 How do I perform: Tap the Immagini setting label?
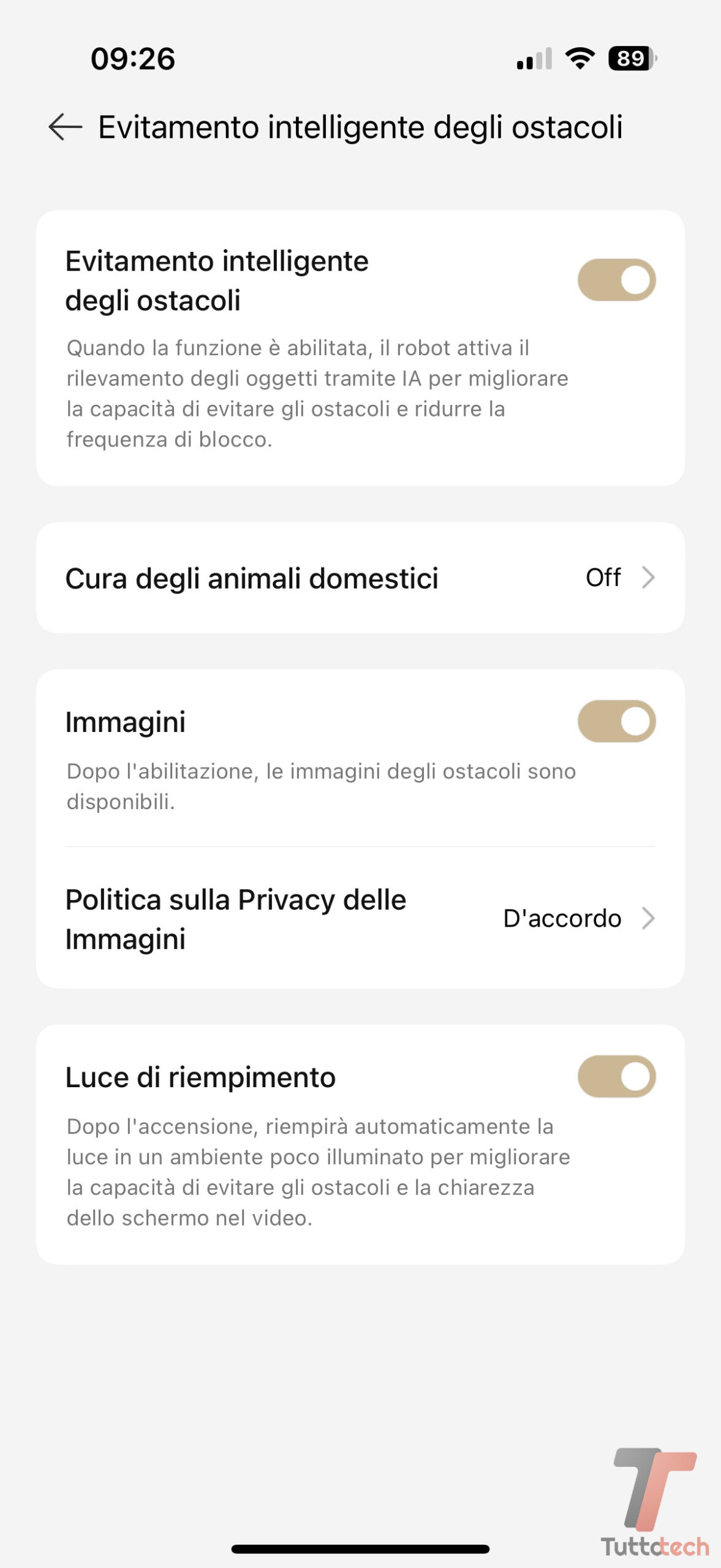(126, 722)
